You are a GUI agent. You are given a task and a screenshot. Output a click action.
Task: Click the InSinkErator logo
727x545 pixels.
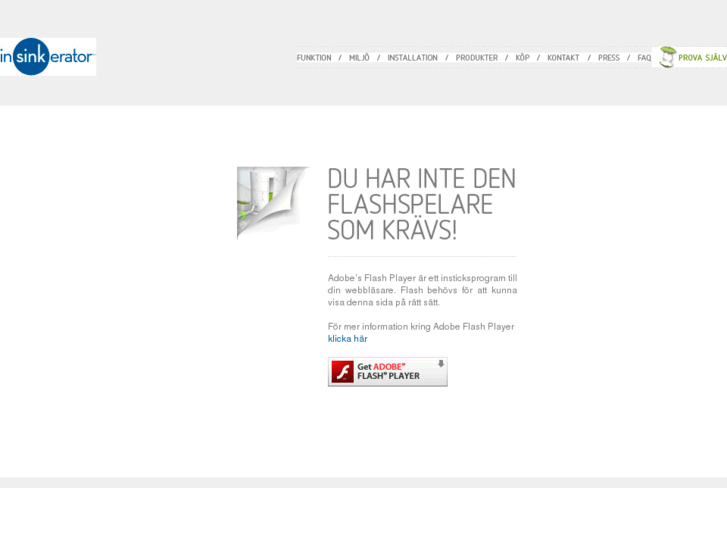pos(48,57)
